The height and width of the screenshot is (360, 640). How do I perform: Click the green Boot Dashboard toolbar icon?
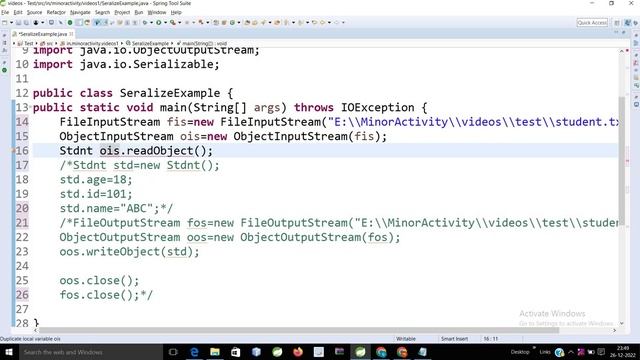tap(70, 22)
